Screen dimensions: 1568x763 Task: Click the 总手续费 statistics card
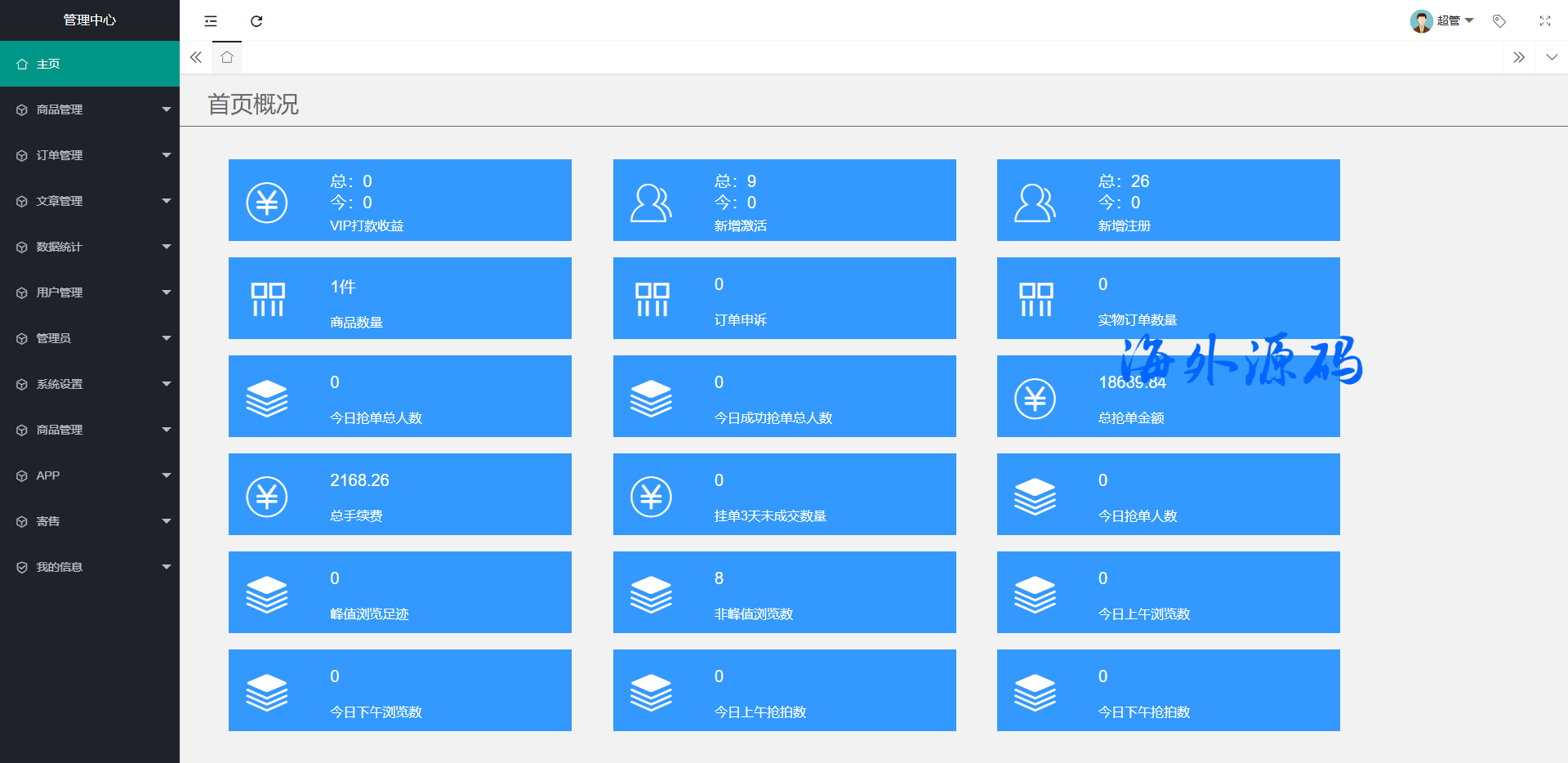click(x=399, y=494)
